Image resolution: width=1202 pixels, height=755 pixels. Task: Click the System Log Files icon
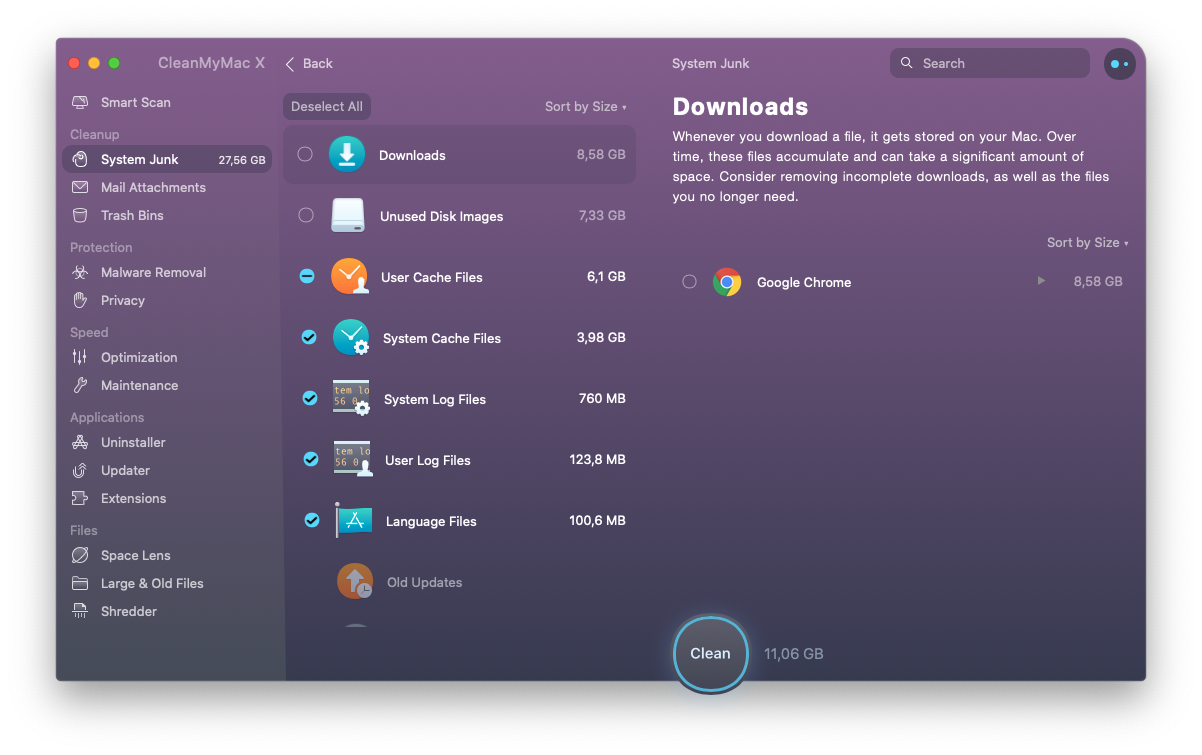tap(351, 399)
